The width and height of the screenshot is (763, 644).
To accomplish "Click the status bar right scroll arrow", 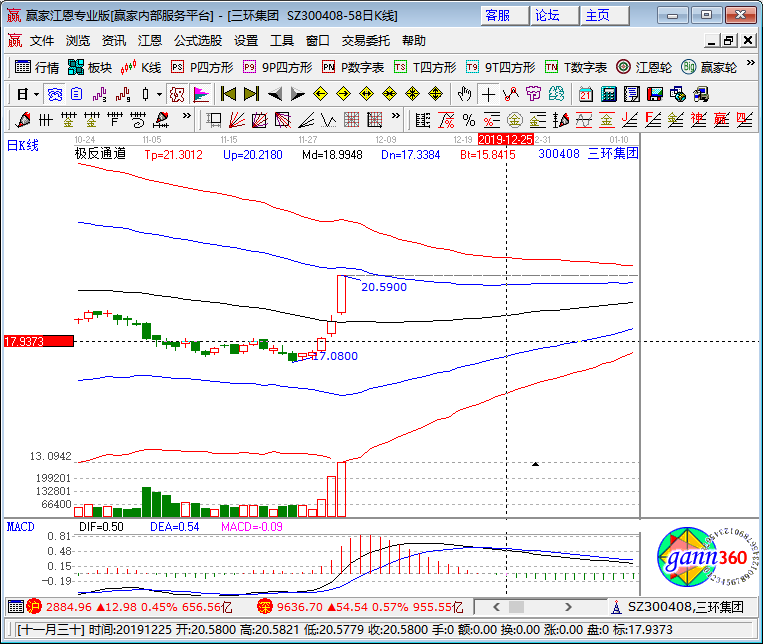I will coord(568,607).
